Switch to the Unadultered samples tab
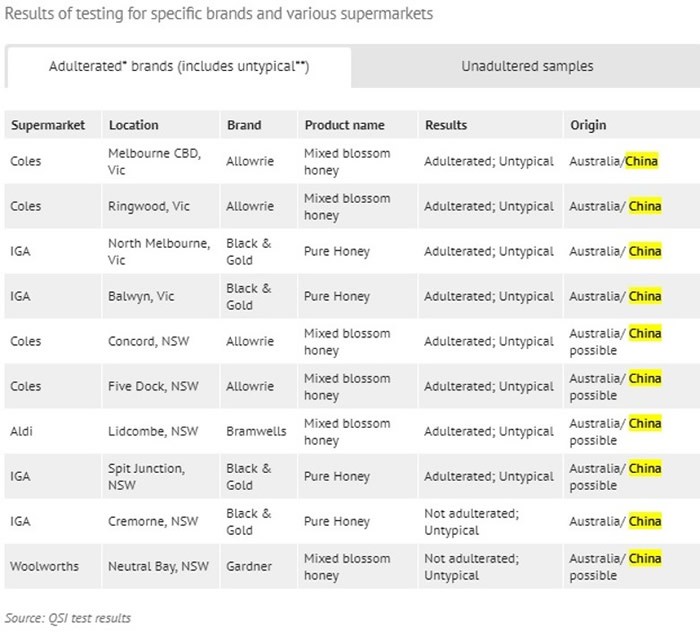 tap(527, 66)
